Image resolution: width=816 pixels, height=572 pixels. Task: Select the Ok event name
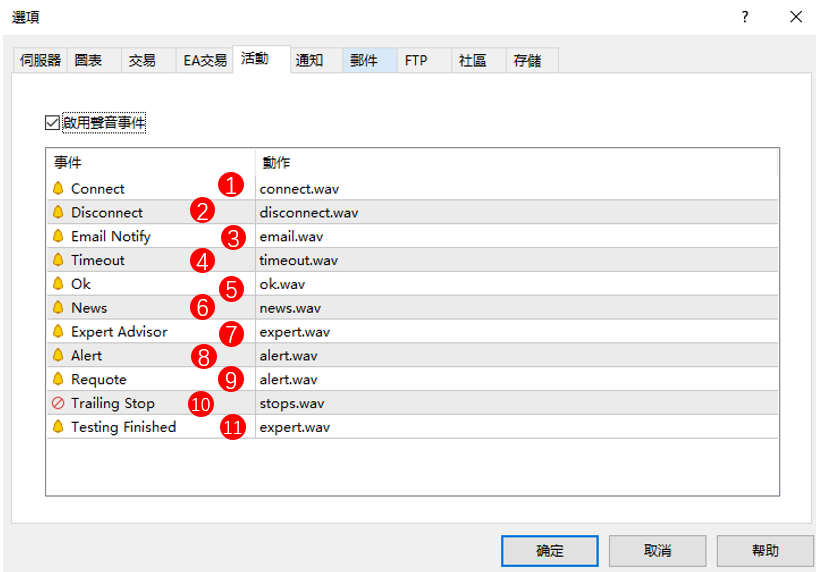(81, 284)
